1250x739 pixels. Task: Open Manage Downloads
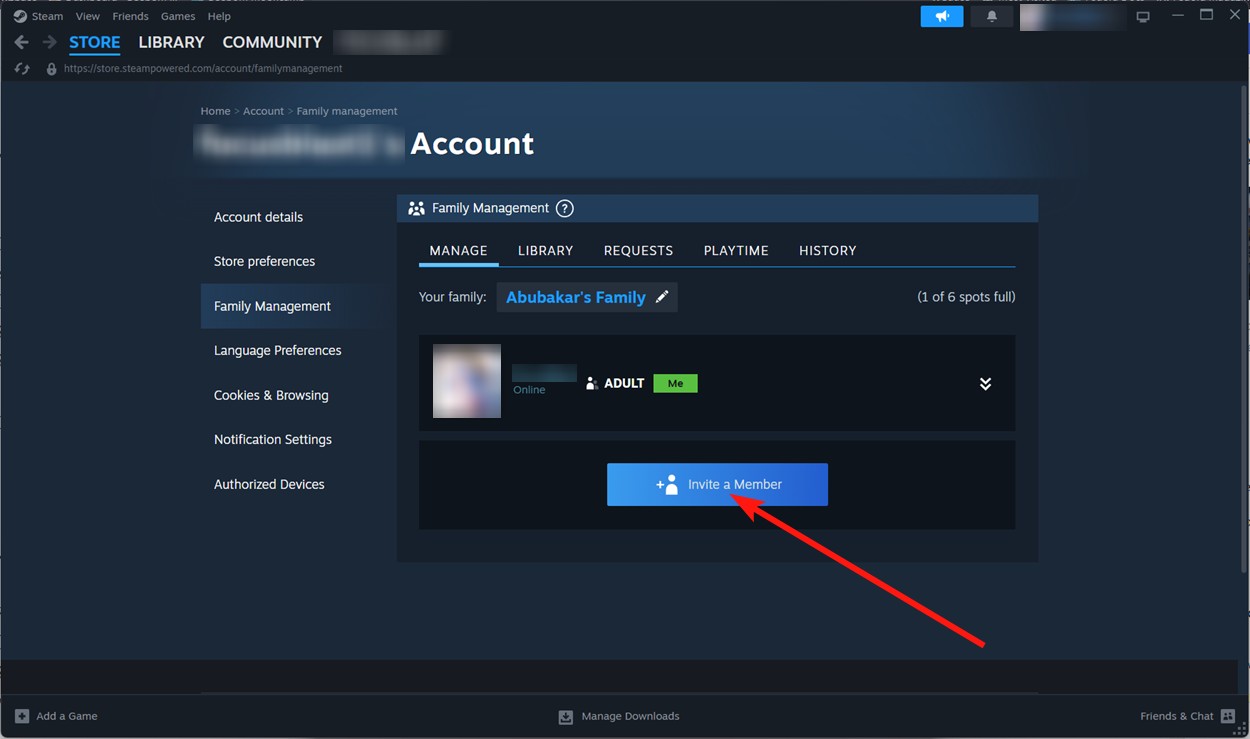tap(618, 716)
